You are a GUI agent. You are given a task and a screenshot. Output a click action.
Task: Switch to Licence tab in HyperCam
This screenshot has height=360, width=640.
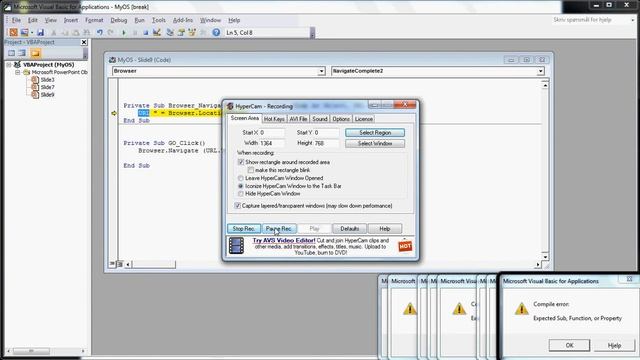[x=364, y=119]
